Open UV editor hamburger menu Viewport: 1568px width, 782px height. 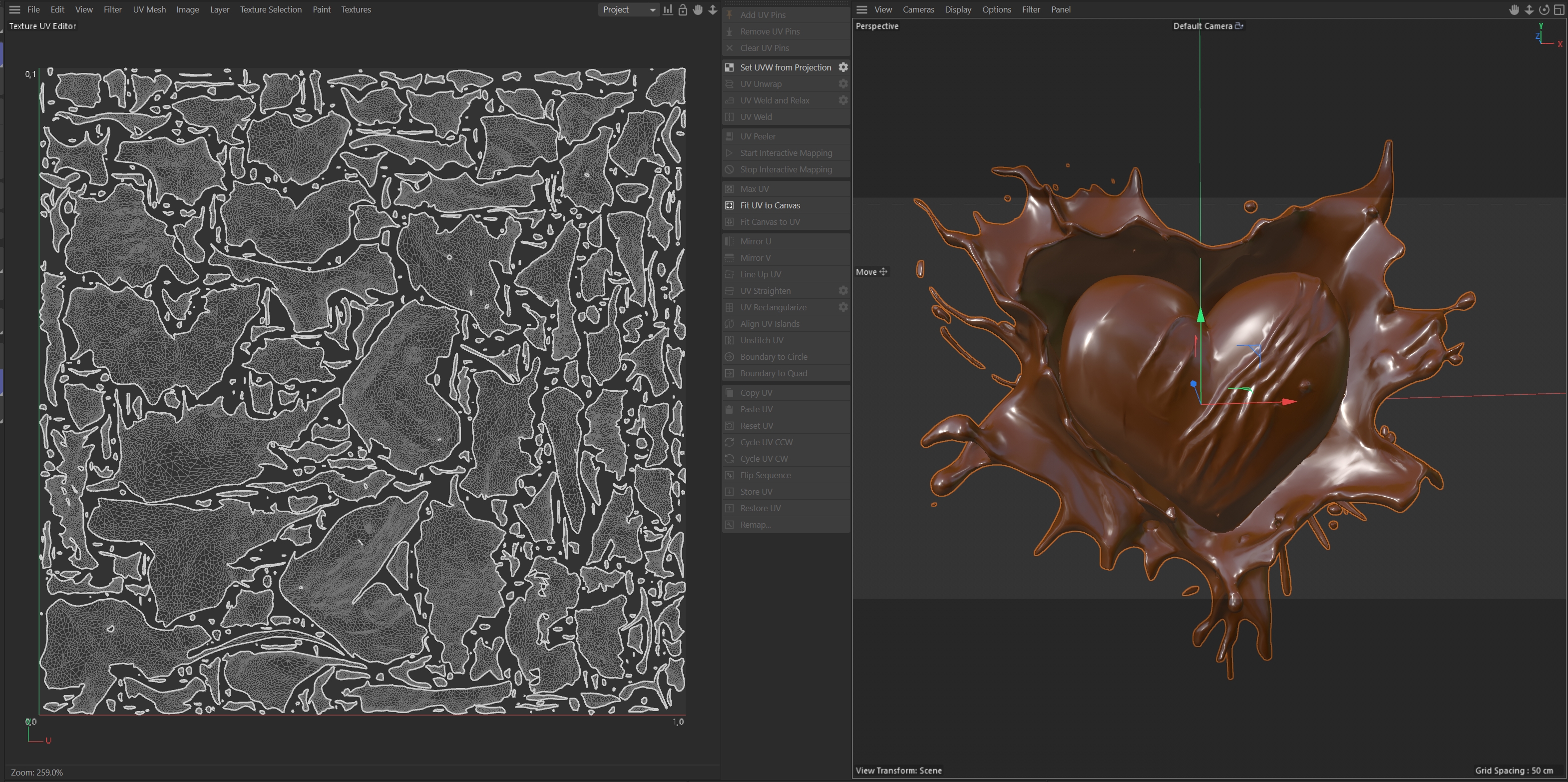(x=14, y=10)
